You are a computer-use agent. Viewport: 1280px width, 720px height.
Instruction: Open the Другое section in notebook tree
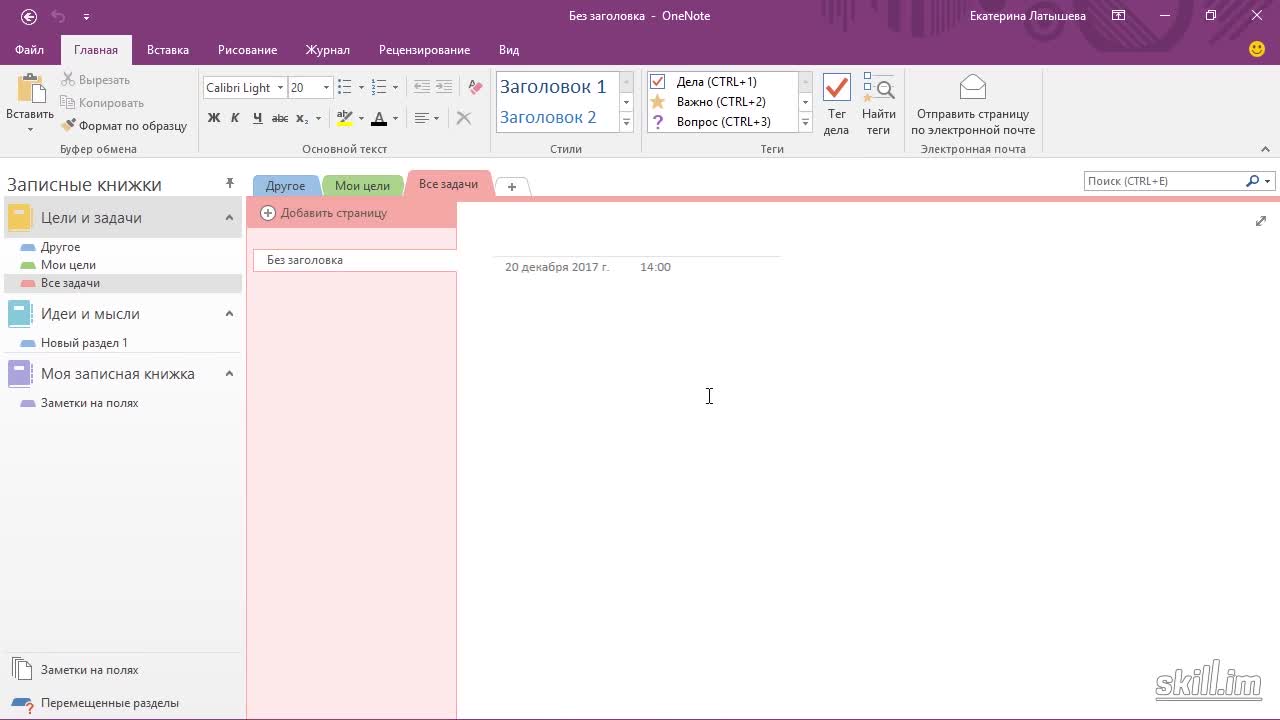61,247
